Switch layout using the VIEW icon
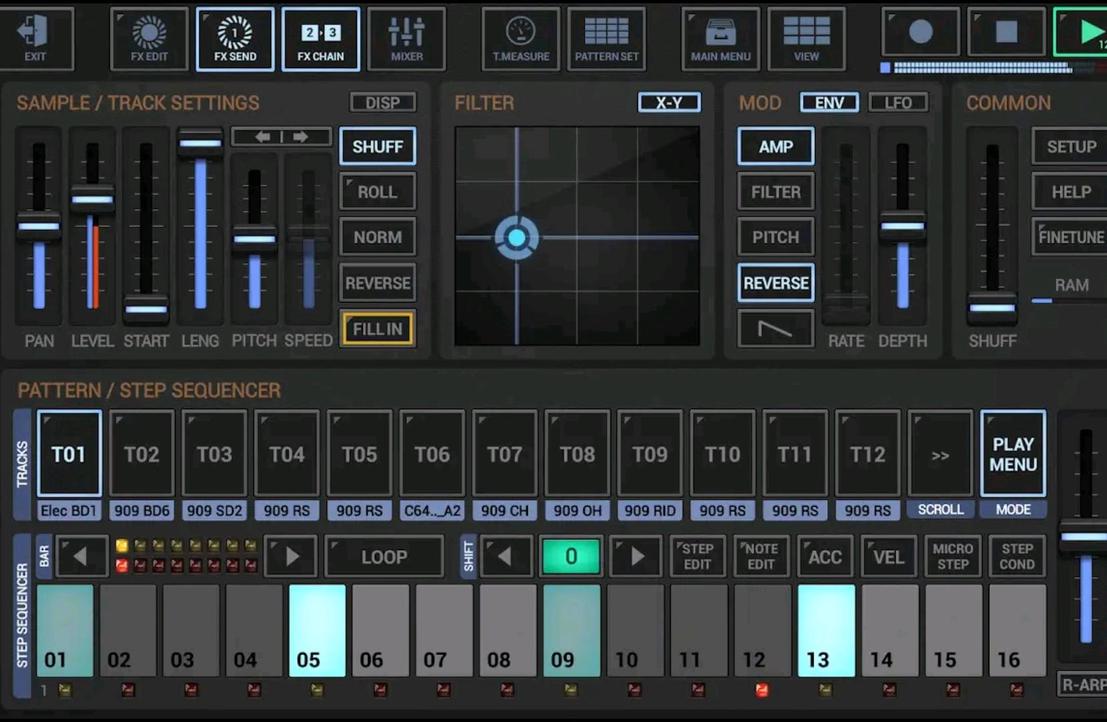The image size is (1107, 722). pyautogui.click(x=806, y=38)
